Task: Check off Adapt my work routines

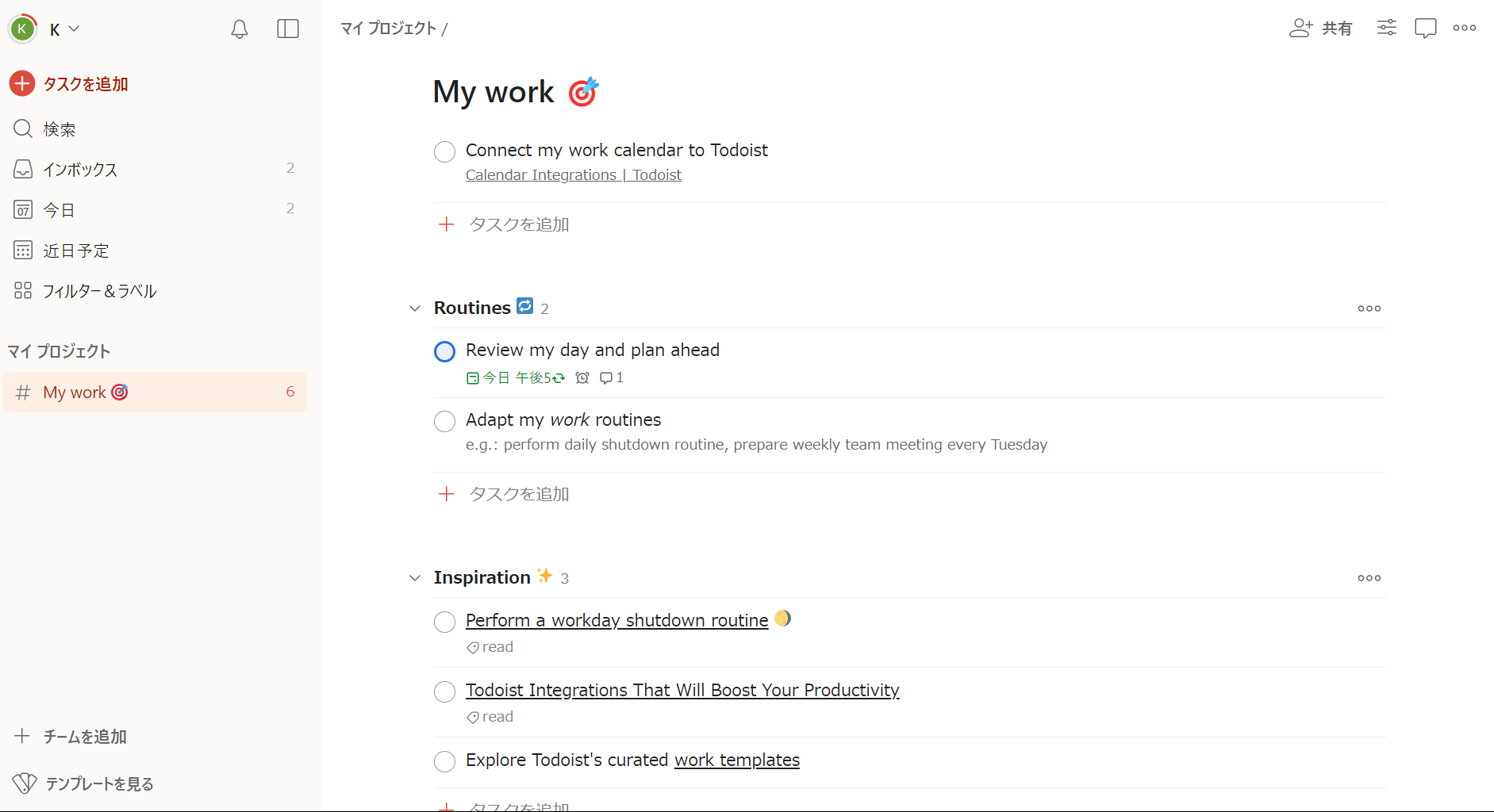Action: (x=444, y=421)
